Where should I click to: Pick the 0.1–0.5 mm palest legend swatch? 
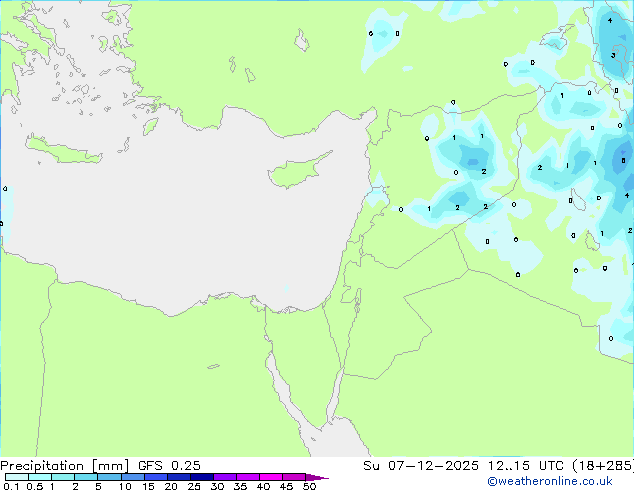click(17, 477)
